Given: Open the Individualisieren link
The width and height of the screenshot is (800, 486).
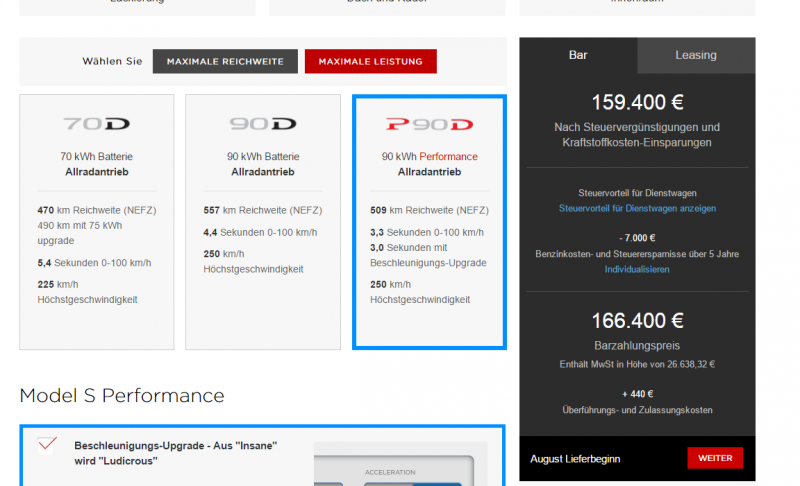Looking at the screenshot, I should tap(637, 269).
